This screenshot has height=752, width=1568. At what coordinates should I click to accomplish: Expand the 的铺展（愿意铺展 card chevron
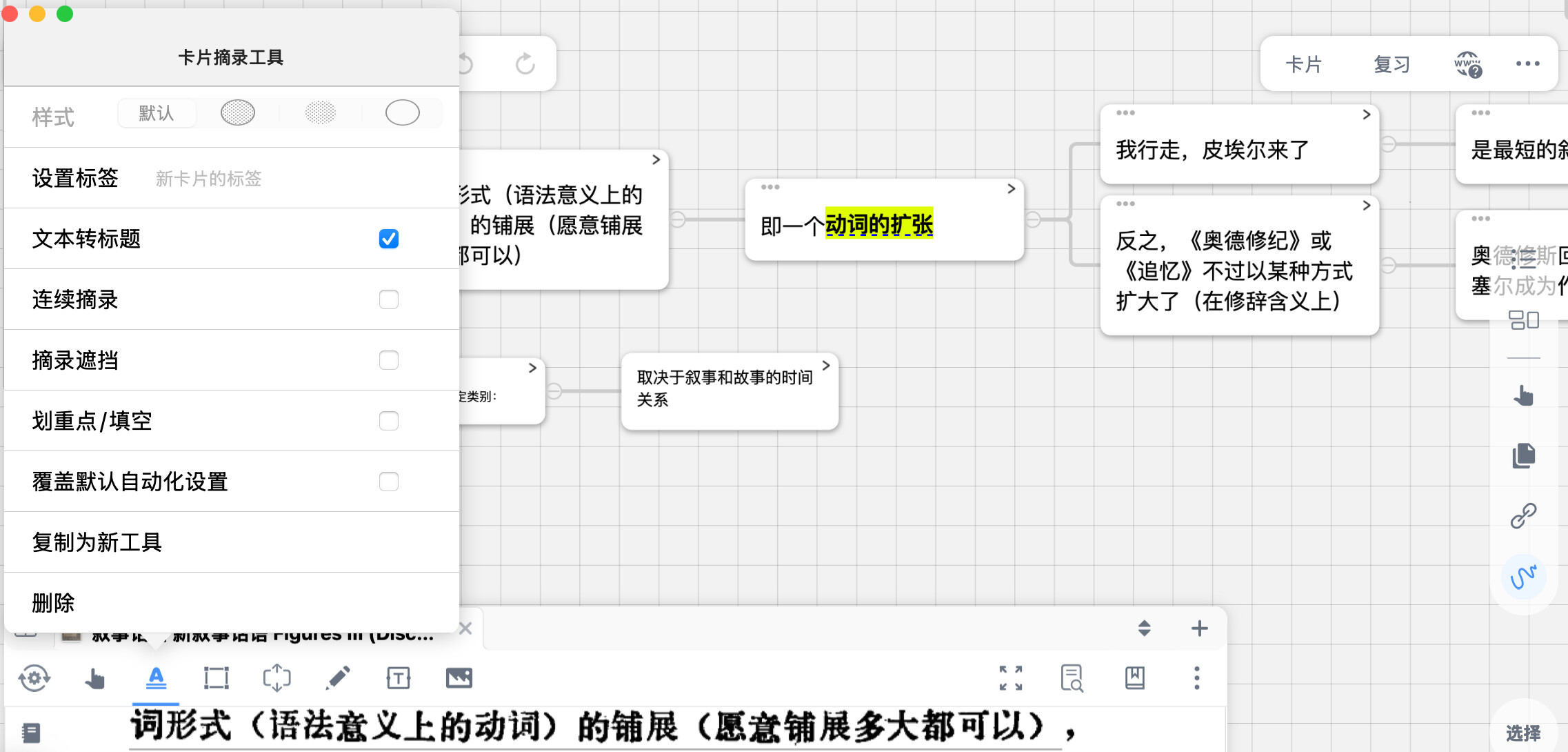(x=656, y=159)
